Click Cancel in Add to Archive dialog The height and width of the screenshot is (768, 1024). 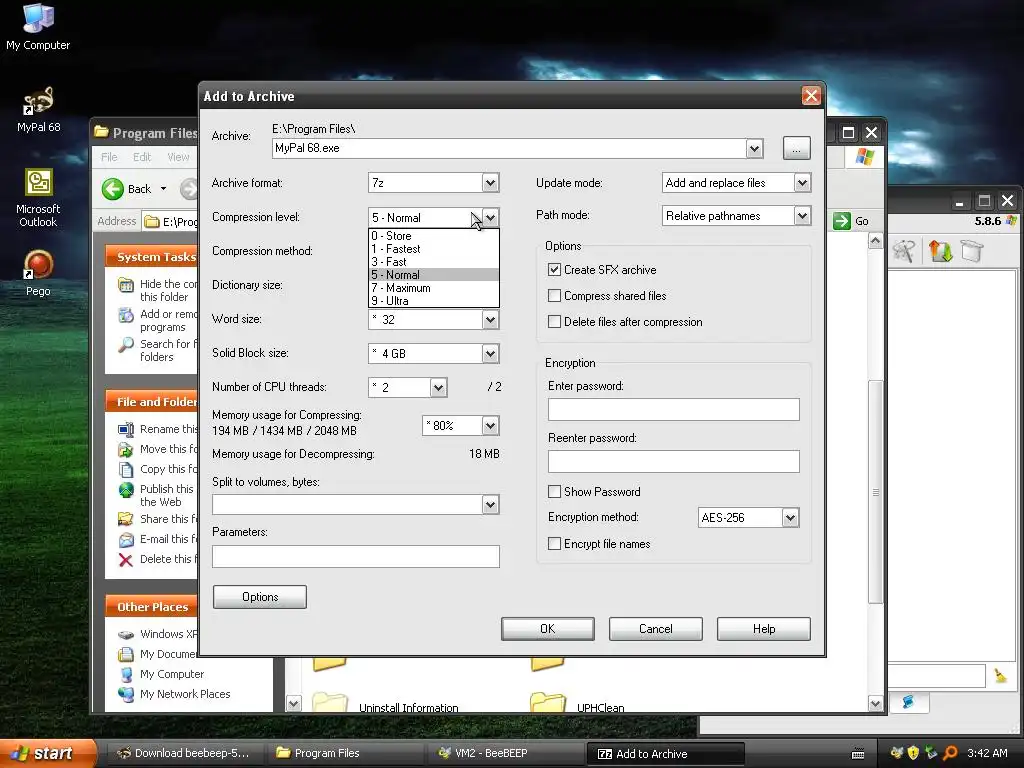coord(656,629)
